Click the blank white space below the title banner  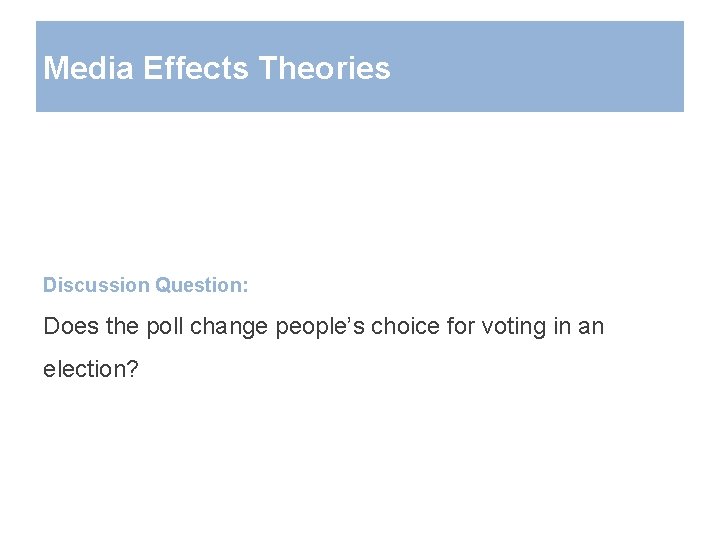pos(360,190)
